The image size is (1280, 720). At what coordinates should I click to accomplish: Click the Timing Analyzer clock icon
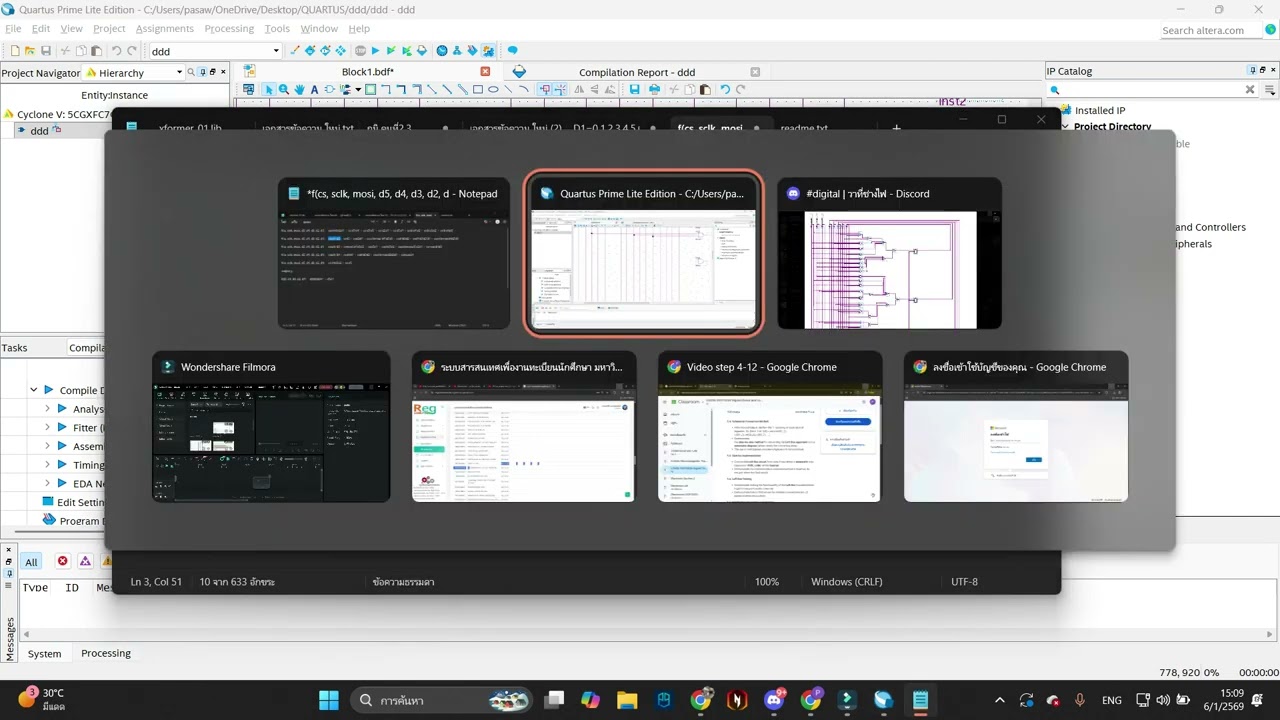pyautogui.click(x=442, y=50)
